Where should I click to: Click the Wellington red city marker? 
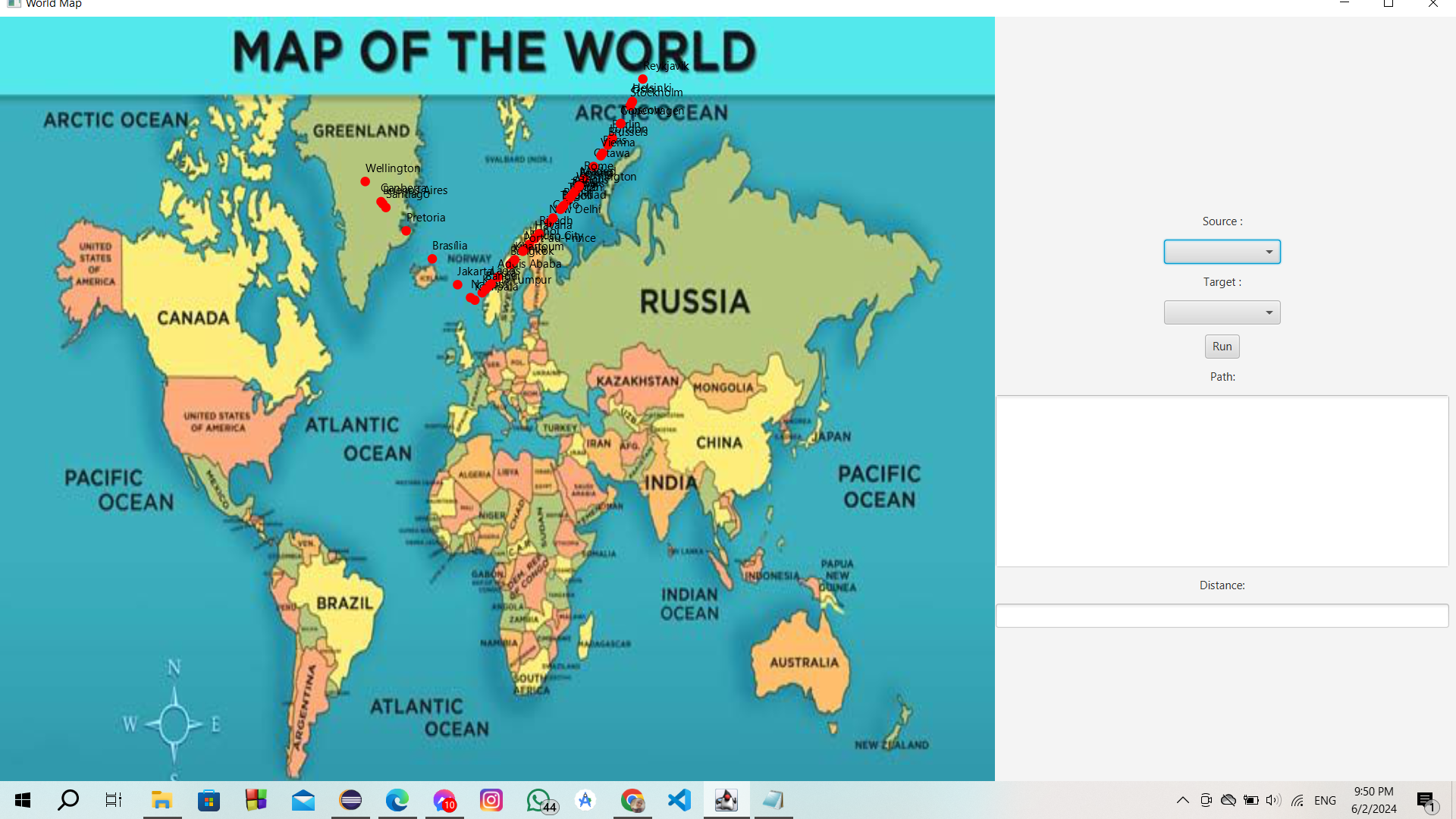365,182
